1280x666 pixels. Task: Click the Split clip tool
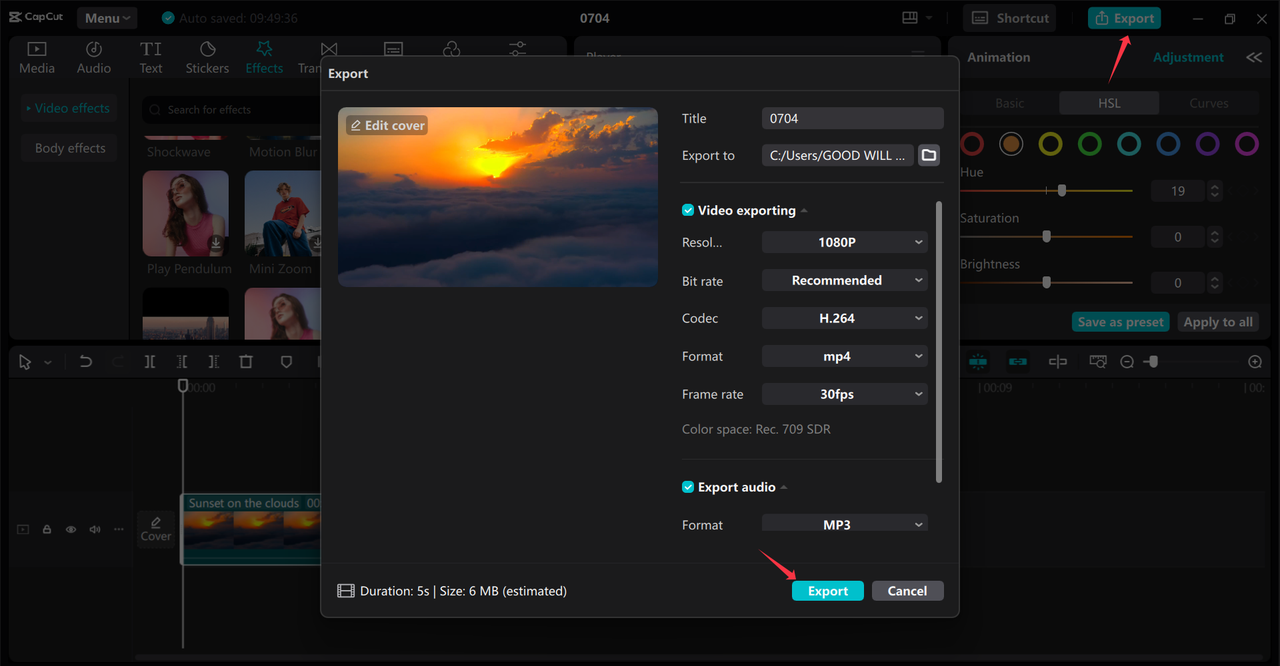coord(149,362)
